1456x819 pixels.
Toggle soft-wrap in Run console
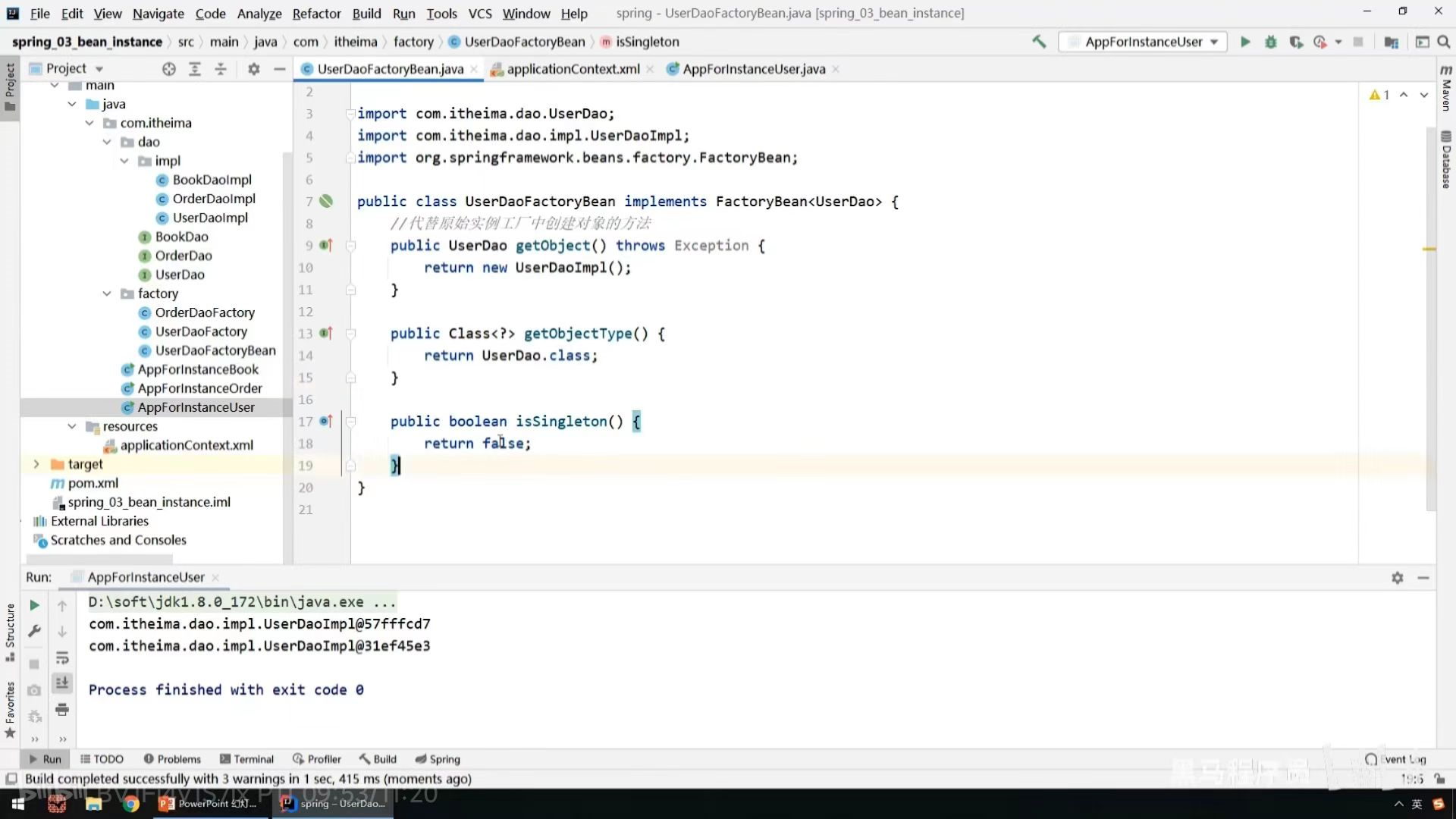click(x=62, y=657)
